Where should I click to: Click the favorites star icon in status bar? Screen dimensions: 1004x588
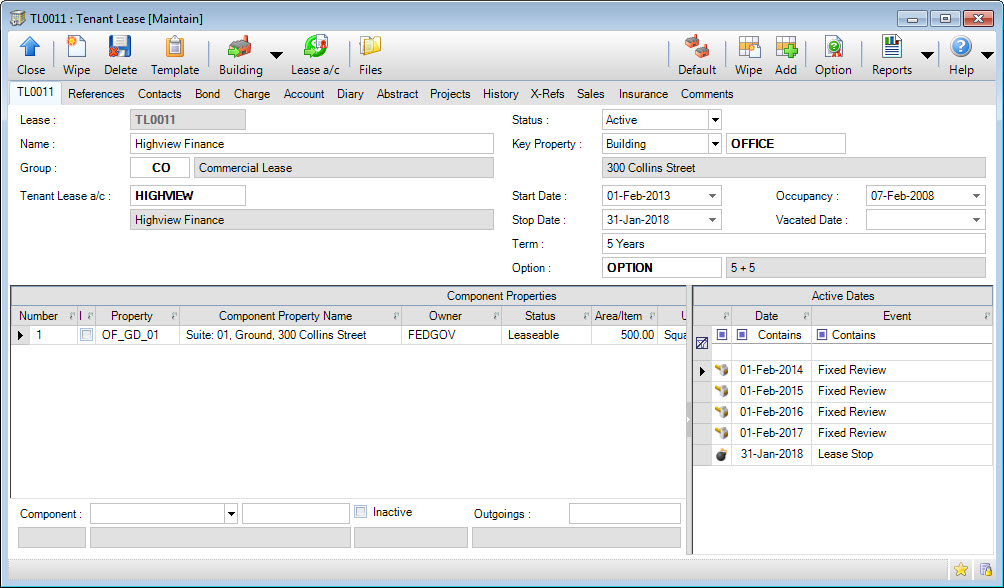[960, 569]
